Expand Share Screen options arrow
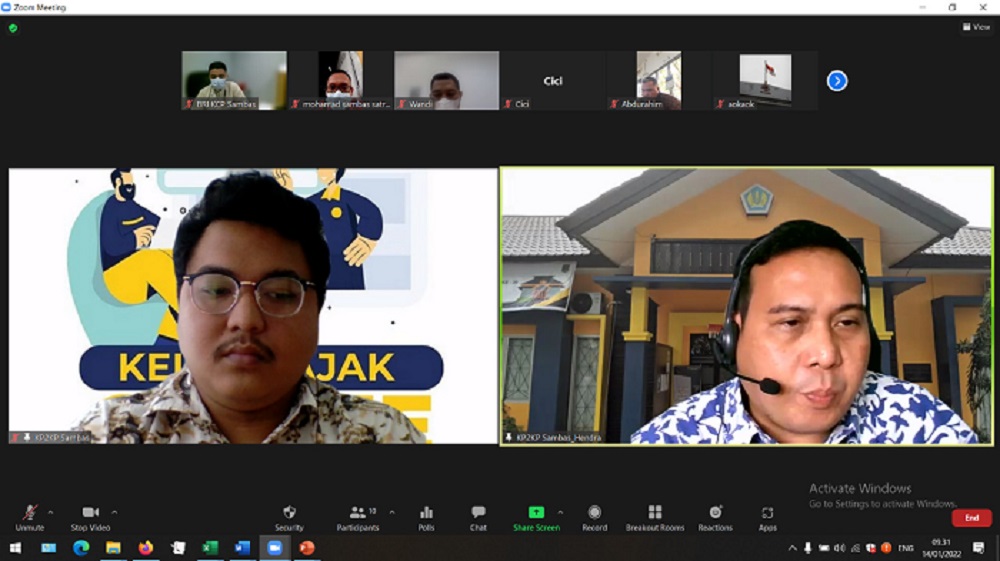The height and width of the screenshot is (561, 1000). (x=560, y=512)
